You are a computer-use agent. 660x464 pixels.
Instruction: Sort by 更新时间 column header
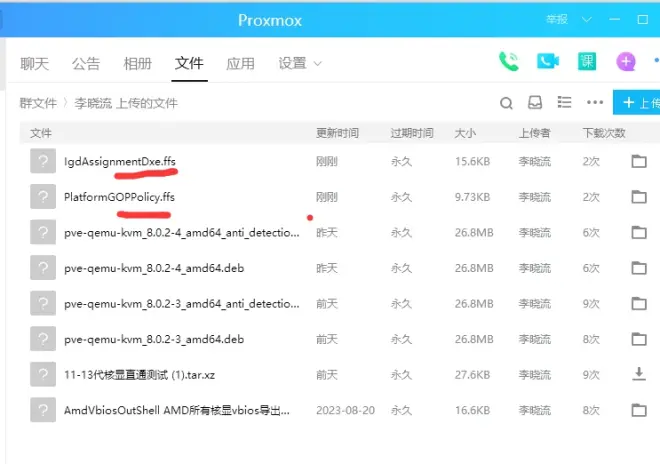(338, 133)
